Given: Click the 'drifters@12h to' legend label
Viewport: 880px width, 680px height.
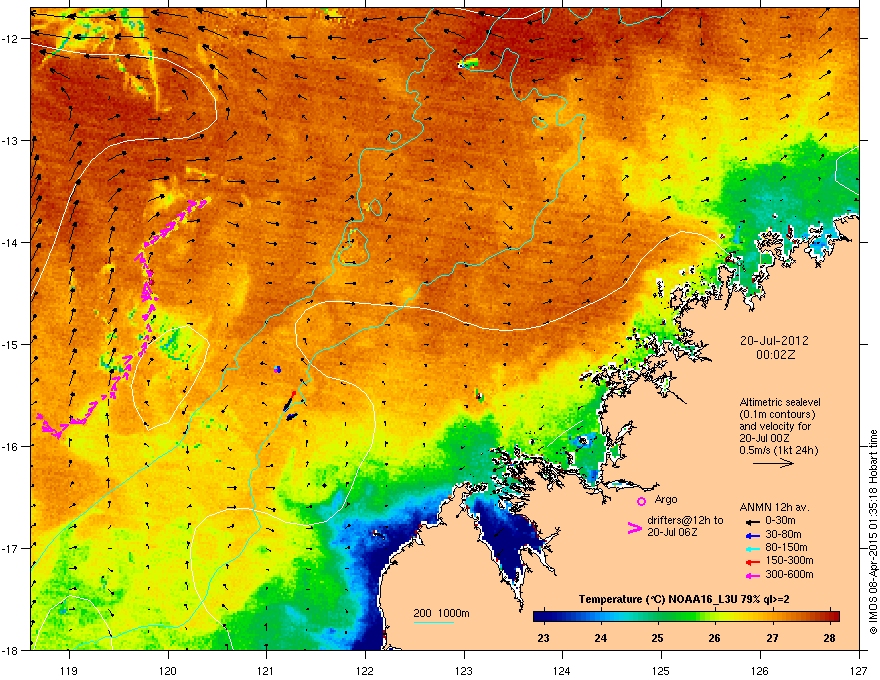Looking at the screenshot, I should coord(685,521).
